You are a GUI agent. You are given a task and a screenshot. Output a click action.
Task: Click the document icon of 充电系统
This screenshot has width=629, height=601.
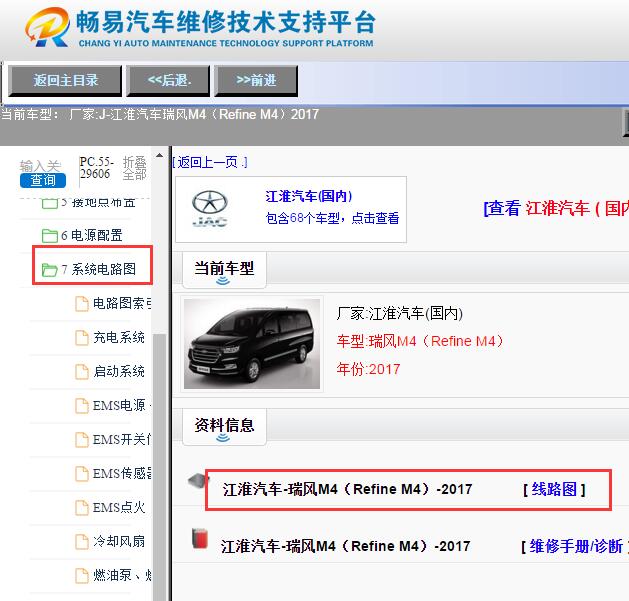point(82,338)
